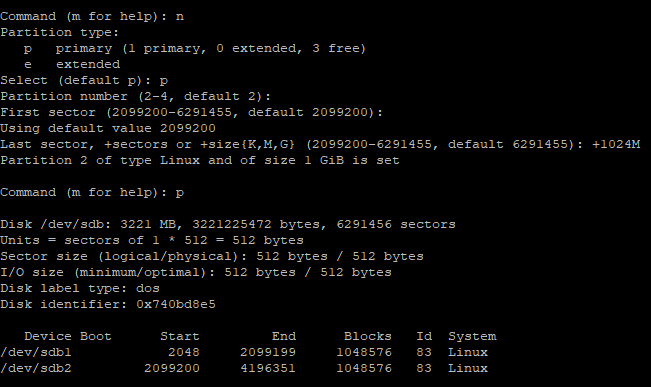
Task: Click '6291456 sectors' in the Disk line
Action: click(396, 225)
